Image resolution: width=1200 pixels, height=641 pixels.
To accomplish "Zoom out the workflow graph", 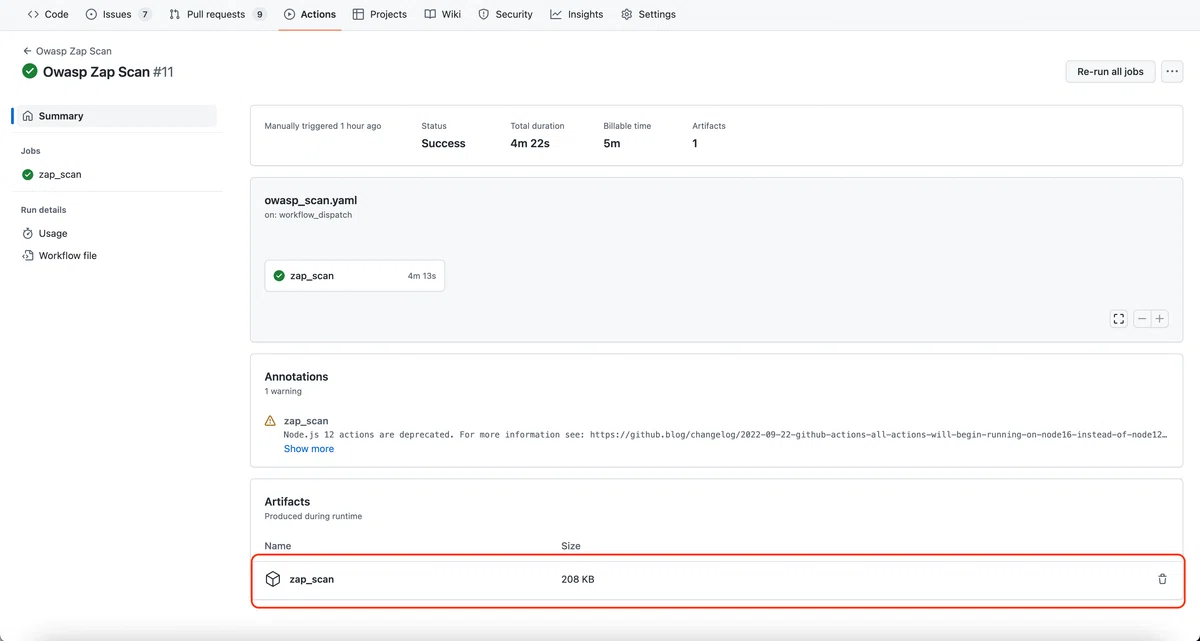I will click(x=1142, y=319).
